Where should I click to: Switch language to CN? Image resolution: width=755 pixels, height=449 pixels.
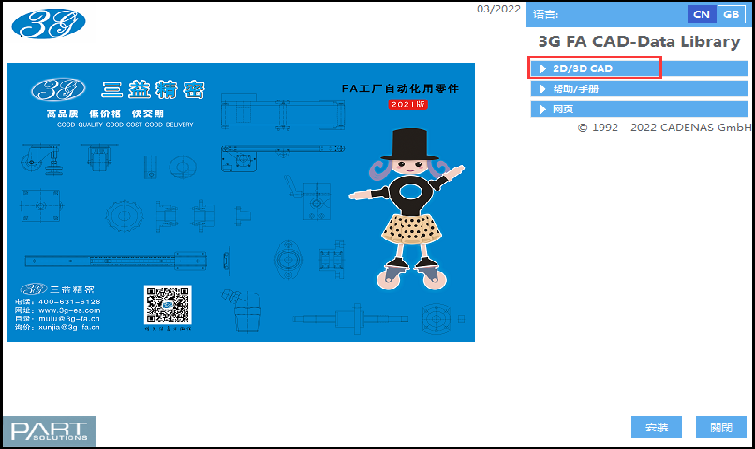(702, 14)
